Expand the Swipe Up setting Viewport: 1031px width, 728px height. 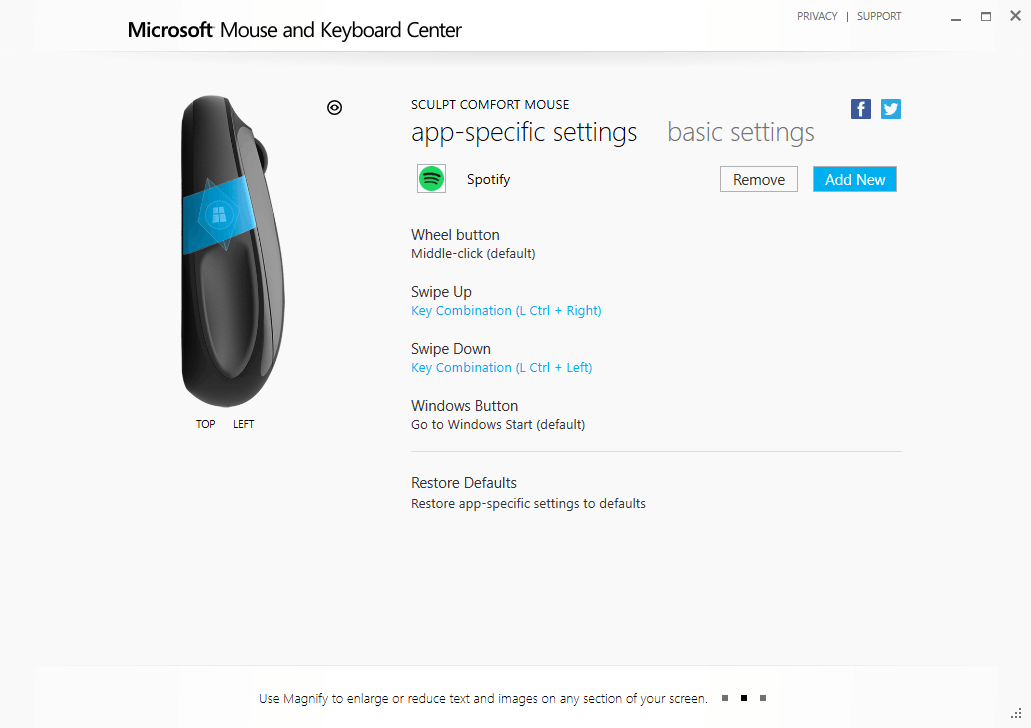click(441, 292)
